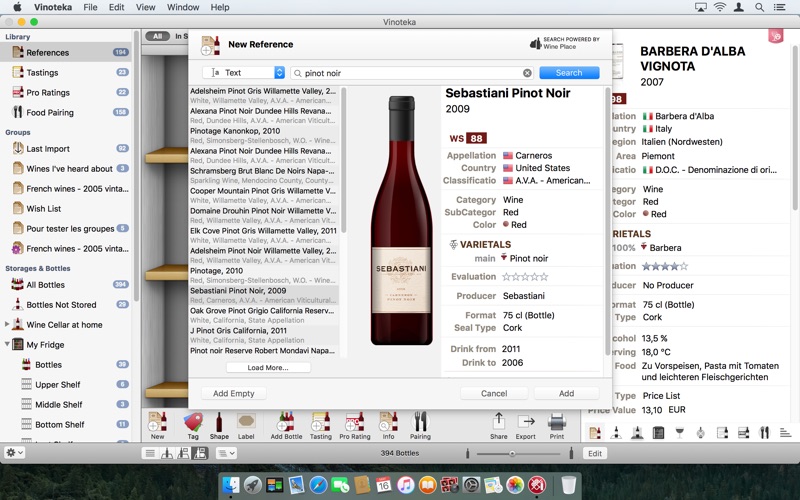Image resolution: width=800 pixels, height=500 pixels.
Task: Click the Add Bottle toolbar icon
Action: coord(286,424)
